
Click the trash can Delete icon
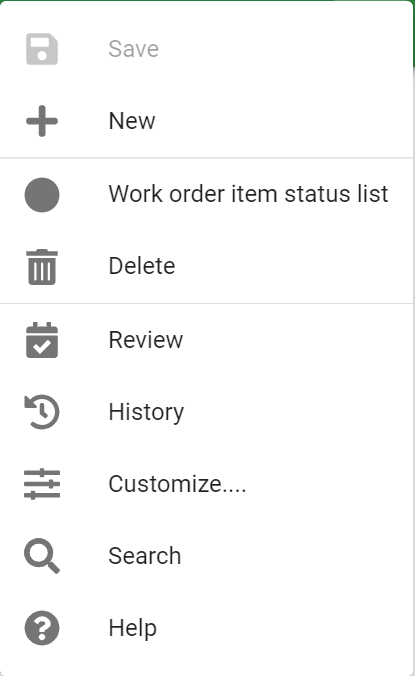pos(42,267)
